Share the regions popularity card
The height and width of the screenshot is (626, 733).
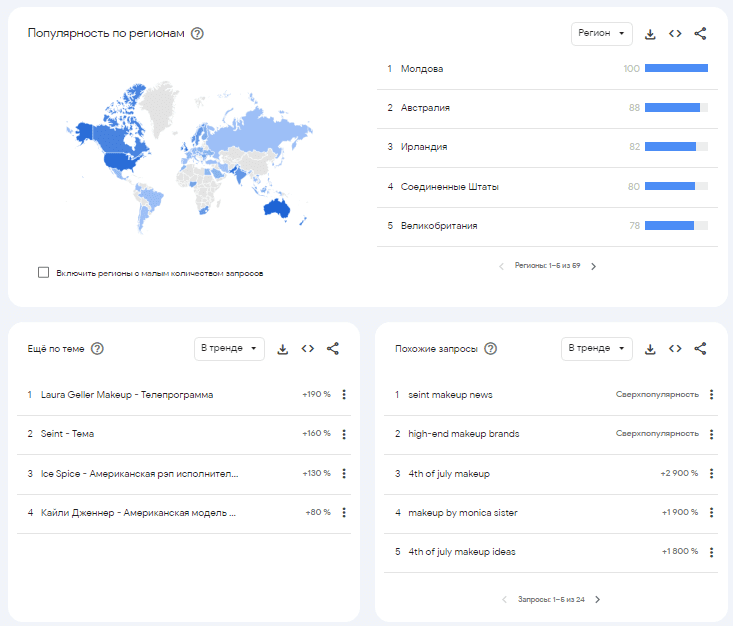(x=700, y=34)
